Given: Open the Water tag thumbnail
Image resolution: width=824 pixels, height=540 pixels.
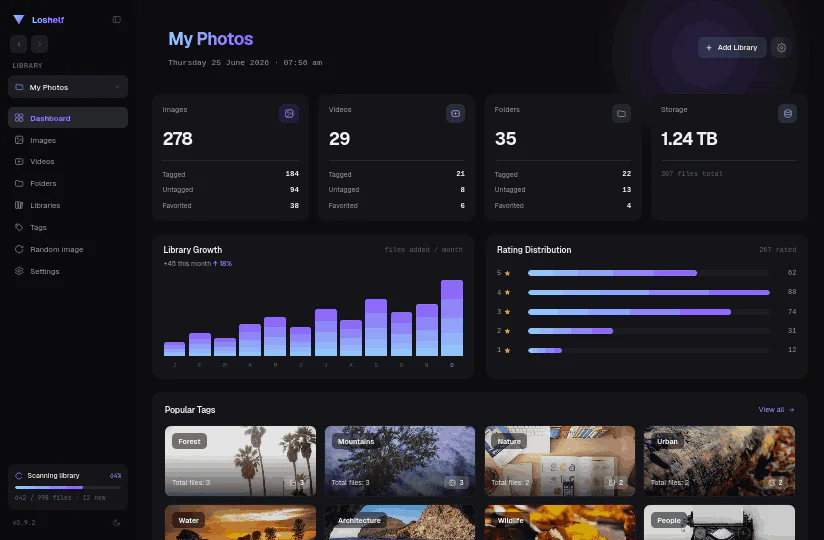Looking at the screenshot, I should click(x=241, y=523).
